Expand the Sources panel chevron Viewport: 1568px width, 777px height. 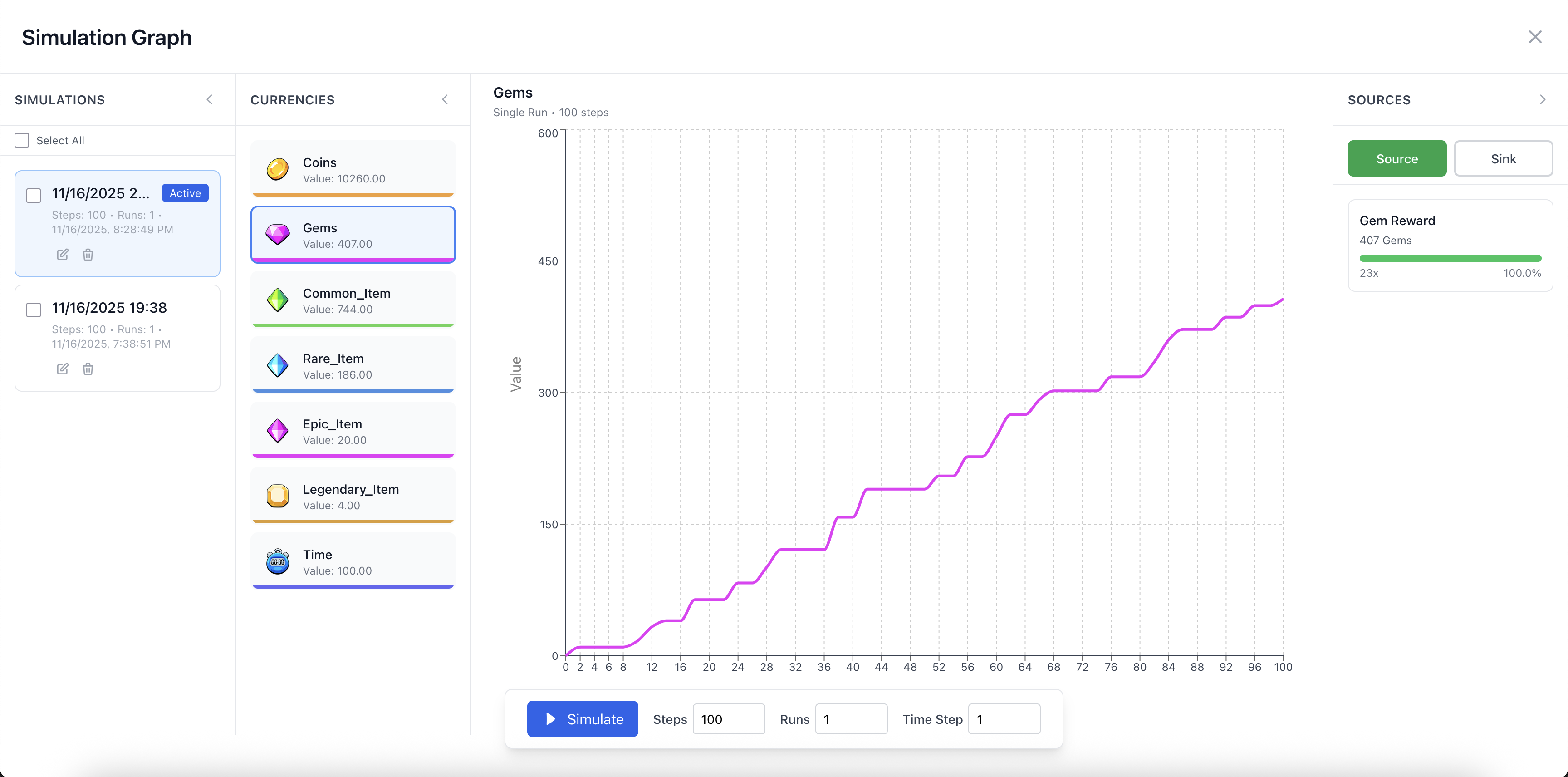[x=1543, y=100]
